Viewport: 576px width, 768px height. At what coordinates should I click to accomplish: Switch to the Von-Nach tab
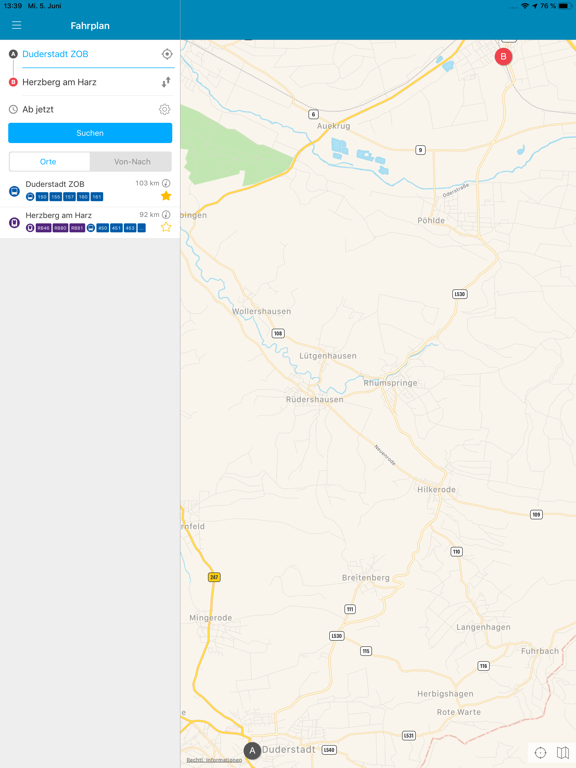(x=131, y=162)
